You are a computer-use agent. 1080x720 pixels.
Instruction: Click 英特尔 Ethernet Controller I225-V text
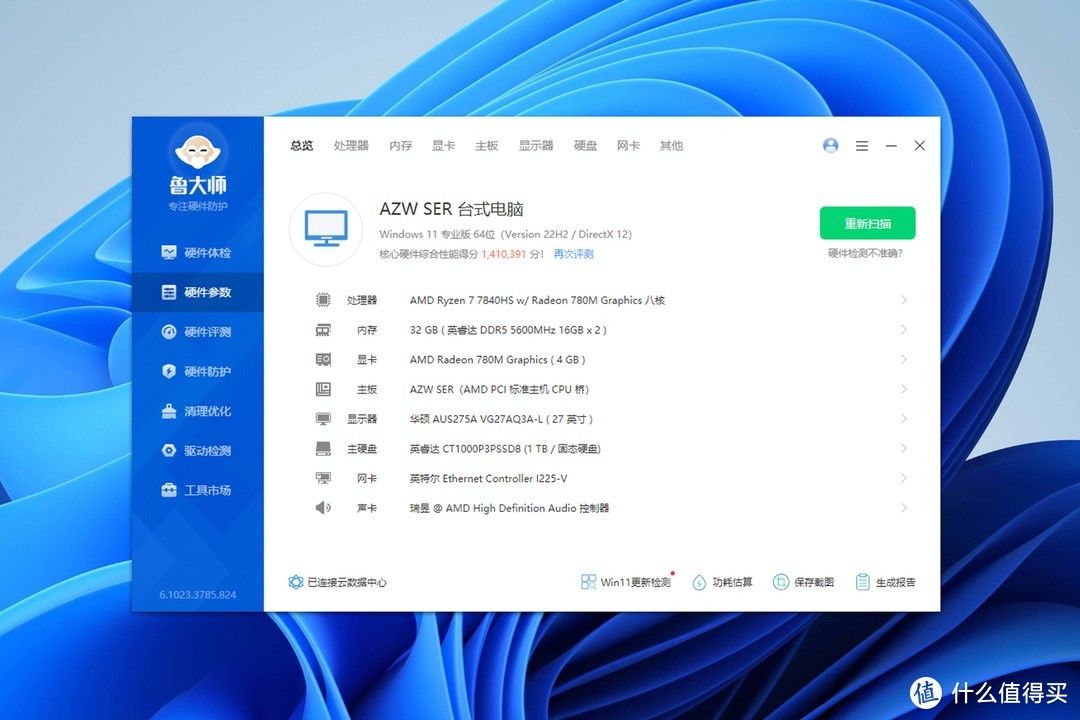[488, 478]
